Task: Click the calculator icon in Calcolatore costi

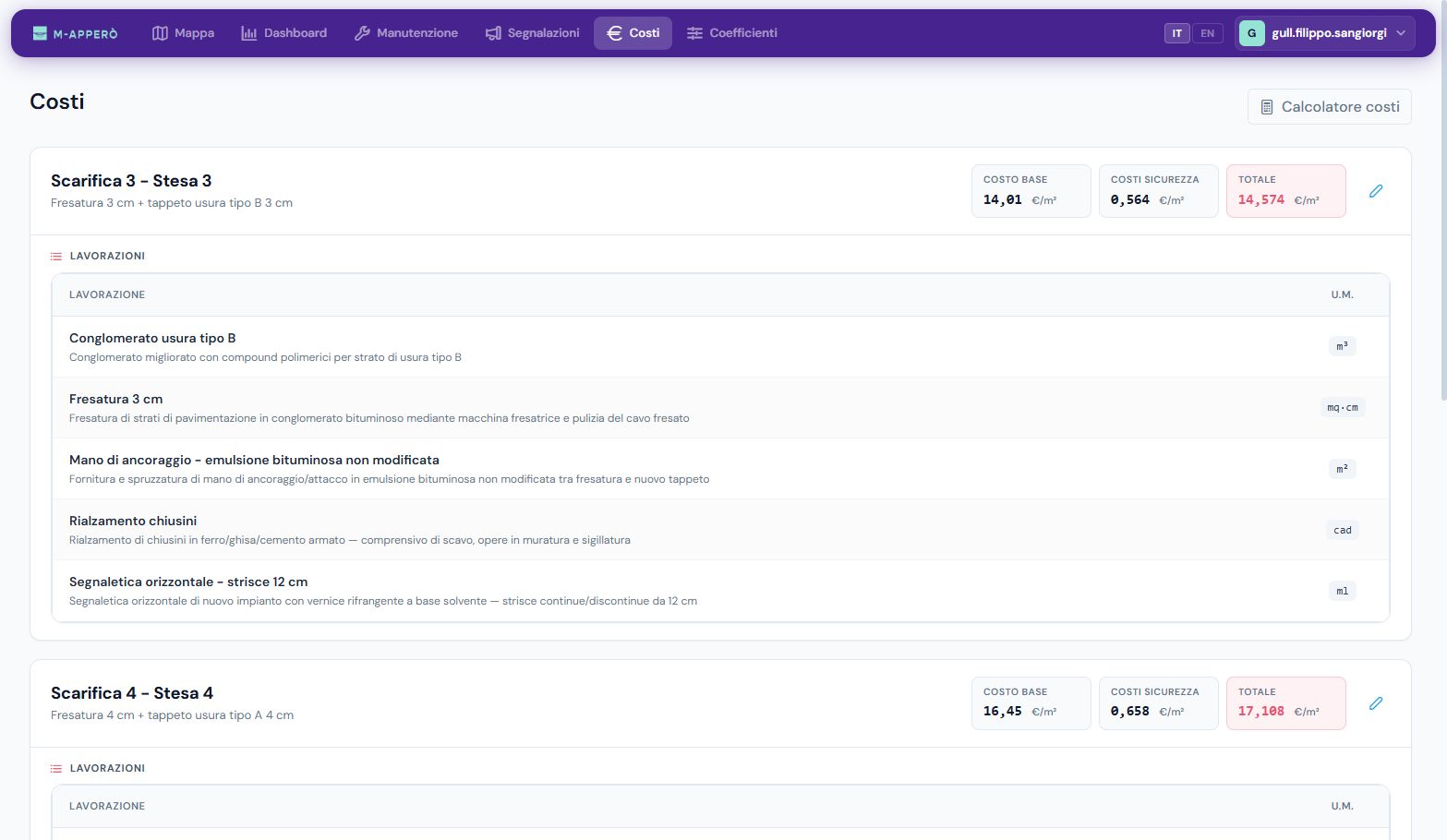Action: point(1267,107)
